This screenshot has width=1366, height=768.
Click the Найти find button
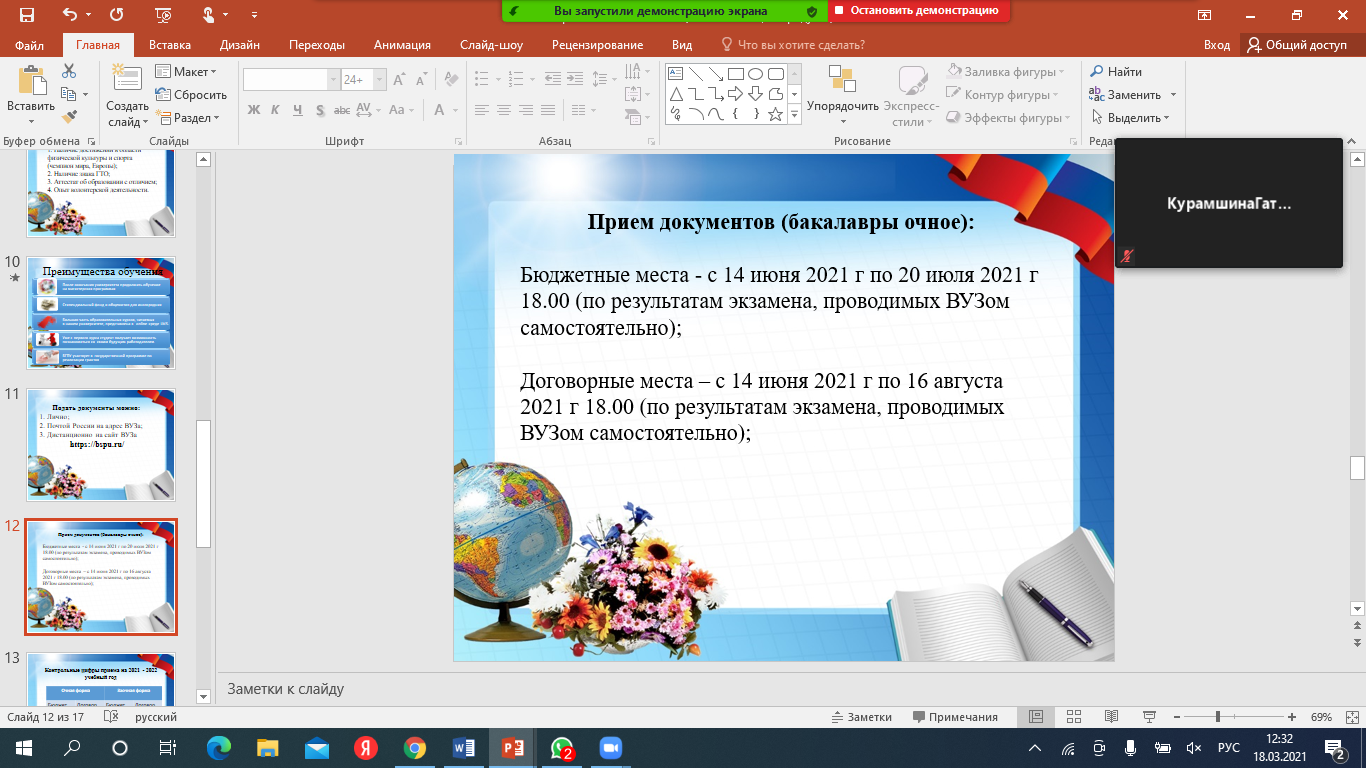pyautogui.click(x=1116, y=72)
